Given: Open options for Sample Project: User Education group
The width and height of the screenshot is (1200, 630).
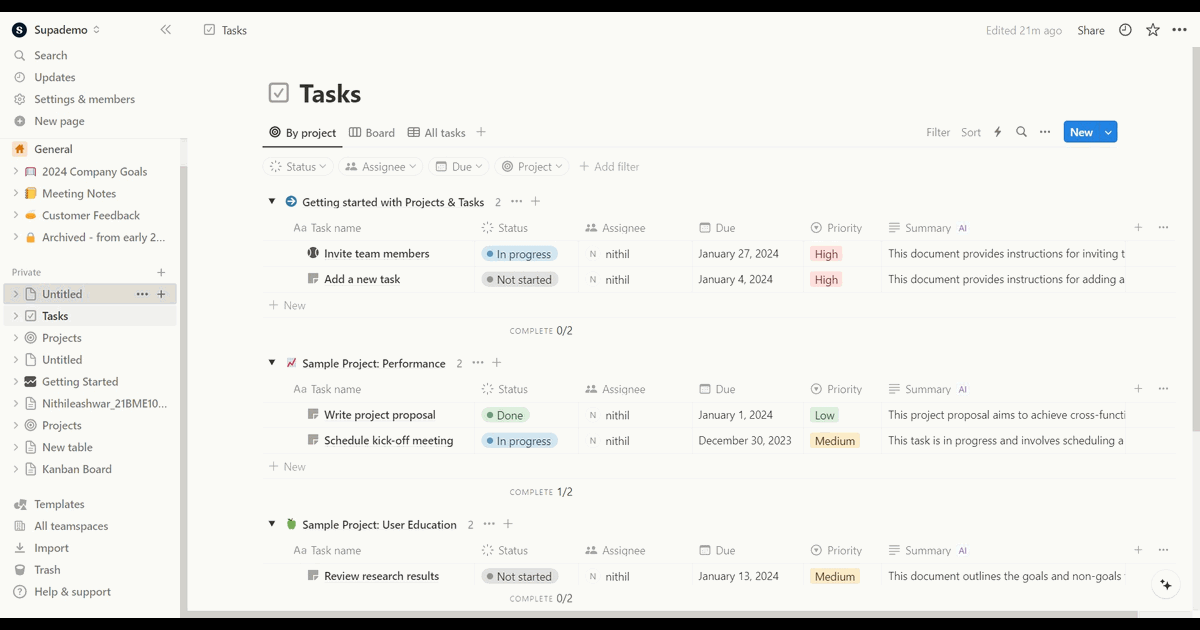Looking at the screenshot, I should 489,525.
